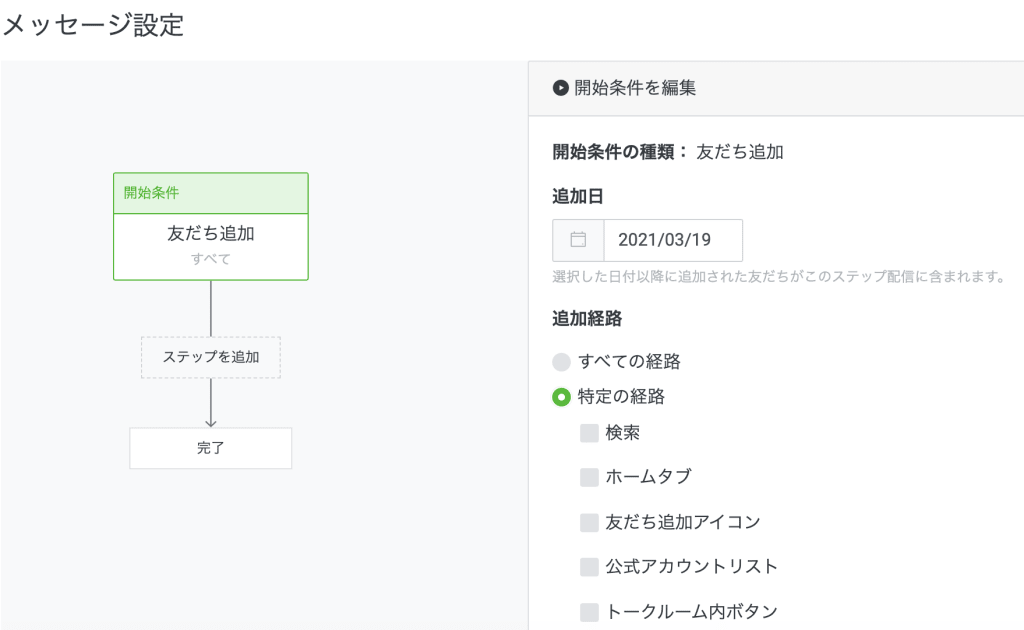
Task: Click the green 開始条件 node header
Action: coord(211,193)
